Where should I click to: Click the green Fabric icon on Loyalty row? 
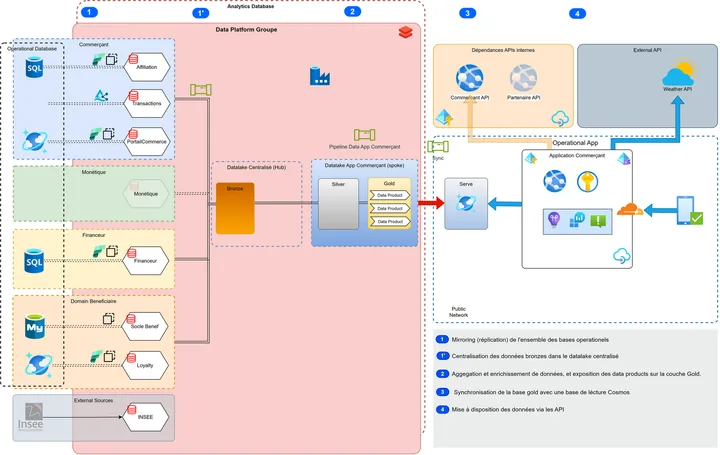[x=96, y=355]
